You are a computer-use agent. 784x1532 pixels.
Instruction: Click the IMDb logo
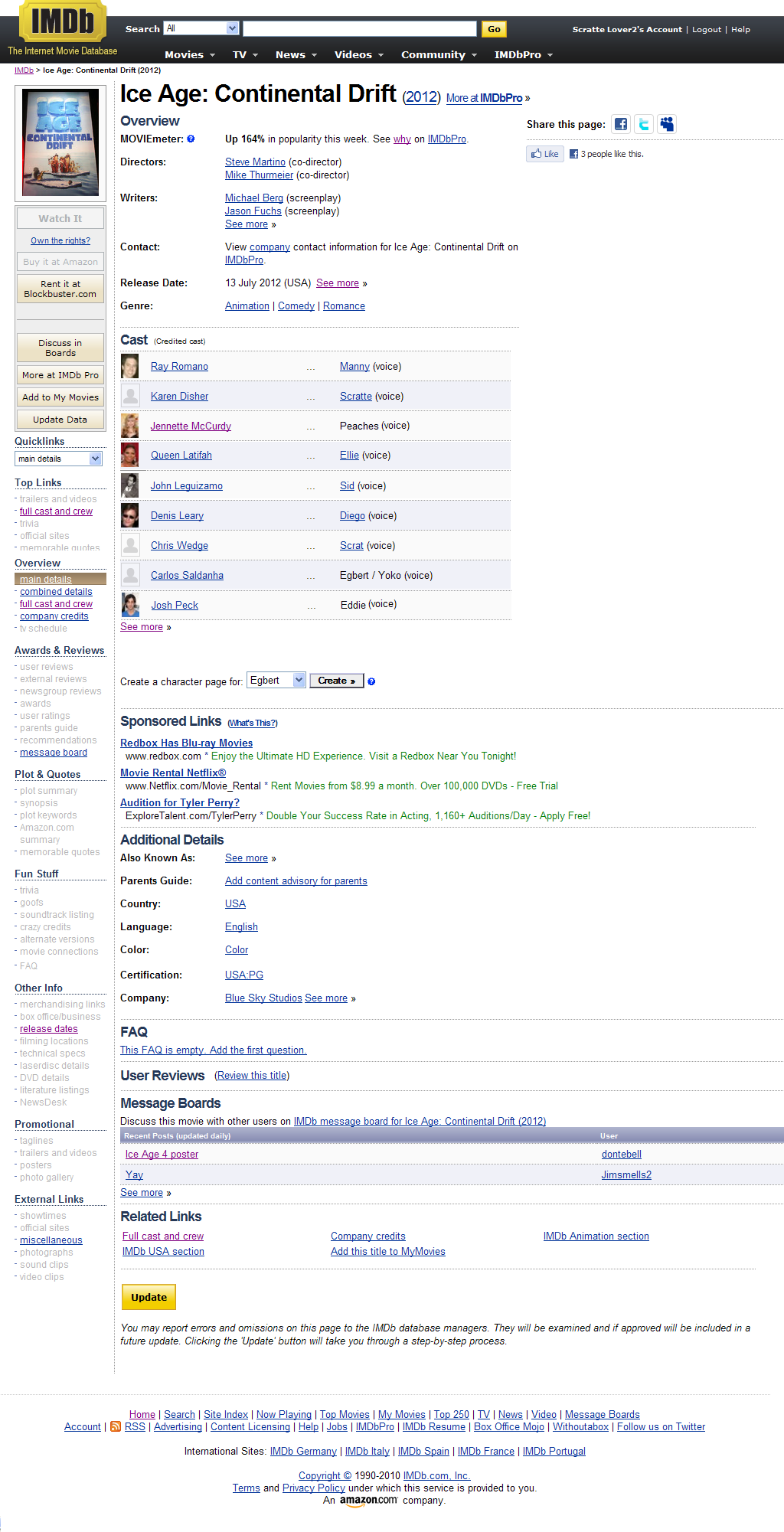coord(63,21)
